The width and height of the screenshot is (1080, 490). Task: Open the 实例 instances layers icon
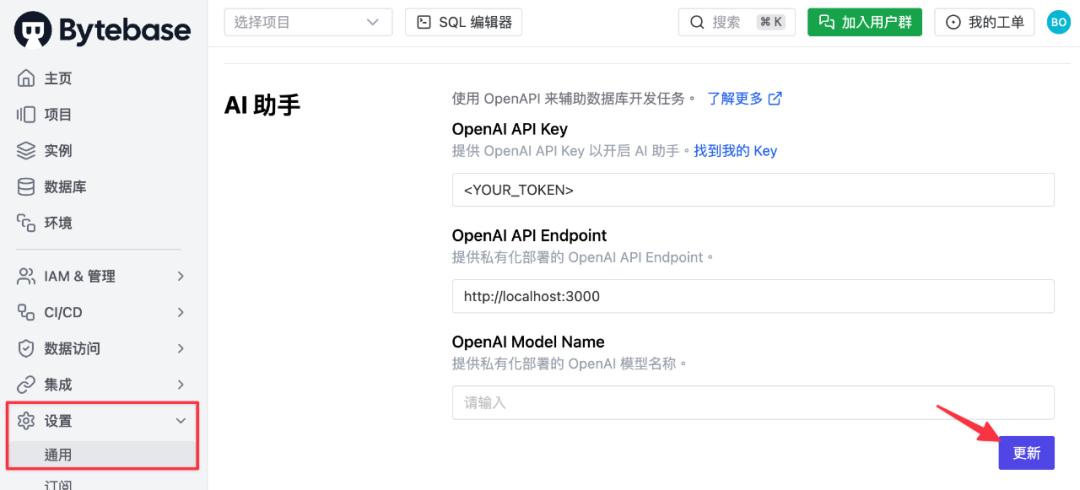(x=25, y=151)
